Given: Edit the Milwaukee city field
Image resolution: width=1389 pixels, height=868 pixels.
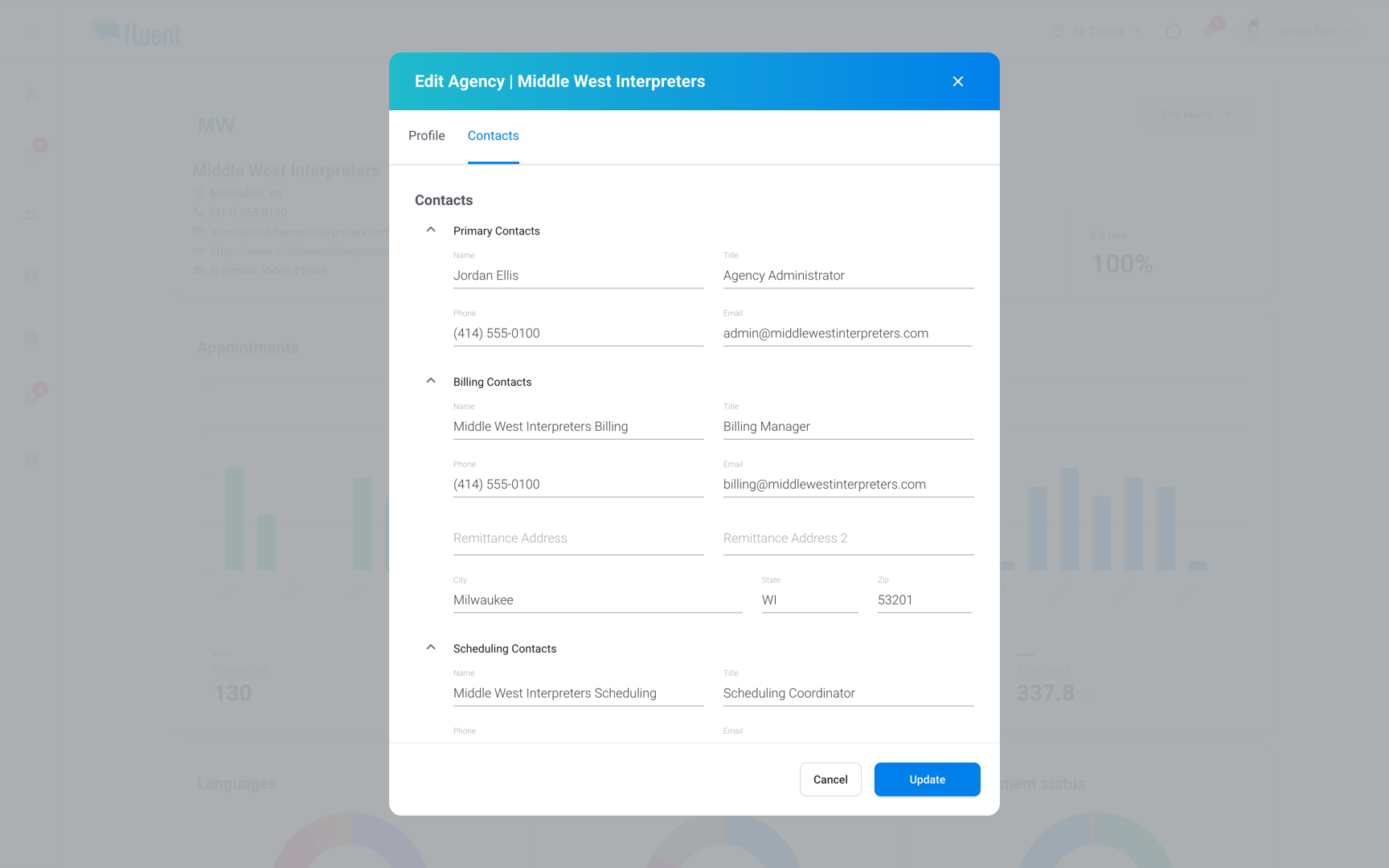Looking at the screenshot, I should click(597, 600).
